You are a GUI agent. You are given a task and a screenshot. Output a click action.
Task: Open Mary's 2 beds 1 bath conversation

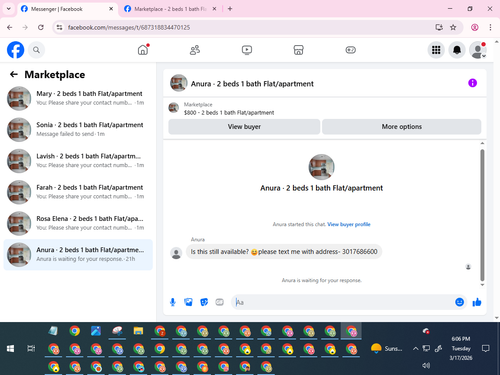pos(78,98)
